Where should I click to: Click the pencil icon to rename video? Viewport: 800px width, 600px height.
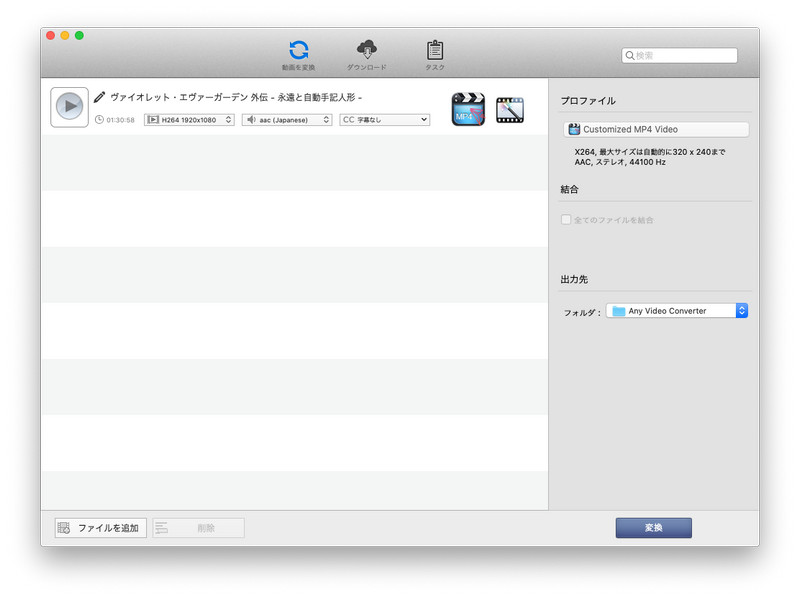[x=99, y=98]
